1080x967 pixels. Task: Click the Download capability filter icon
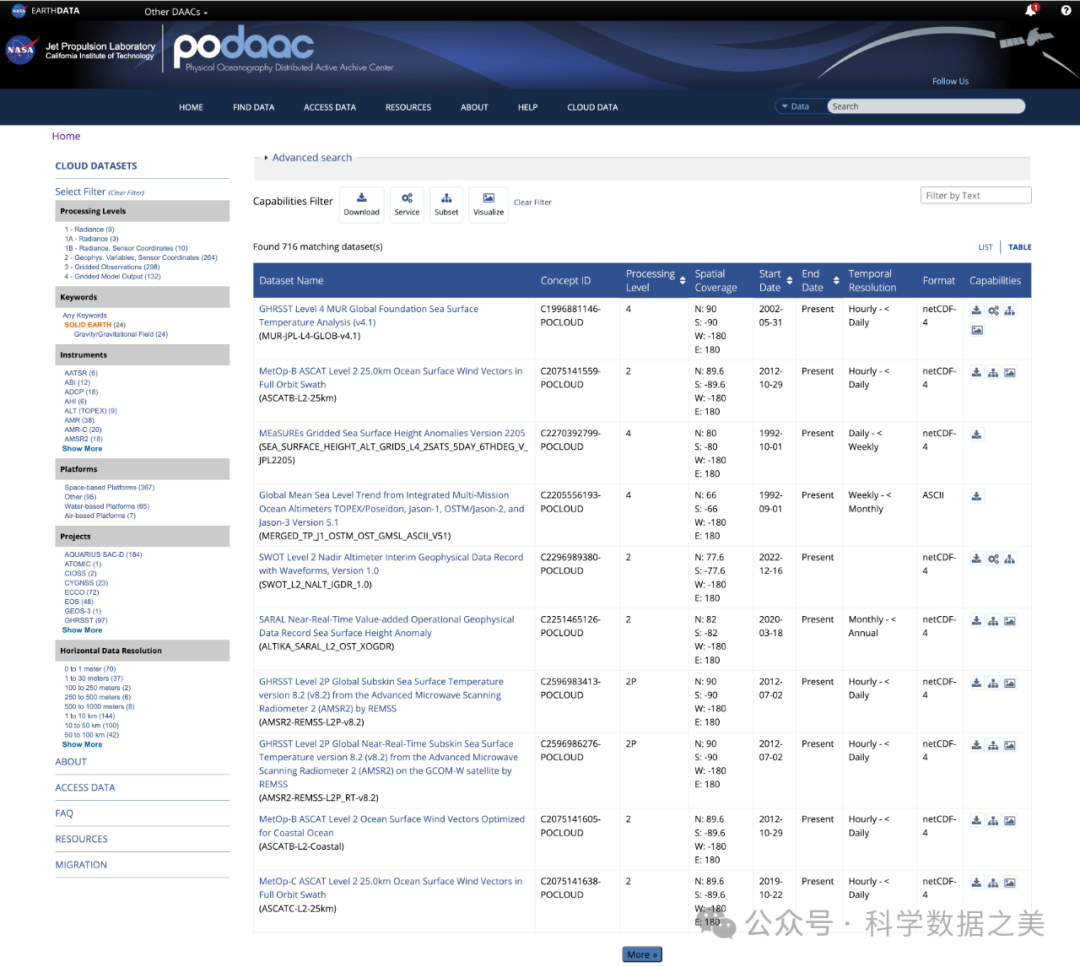click(x=361, y=203)
